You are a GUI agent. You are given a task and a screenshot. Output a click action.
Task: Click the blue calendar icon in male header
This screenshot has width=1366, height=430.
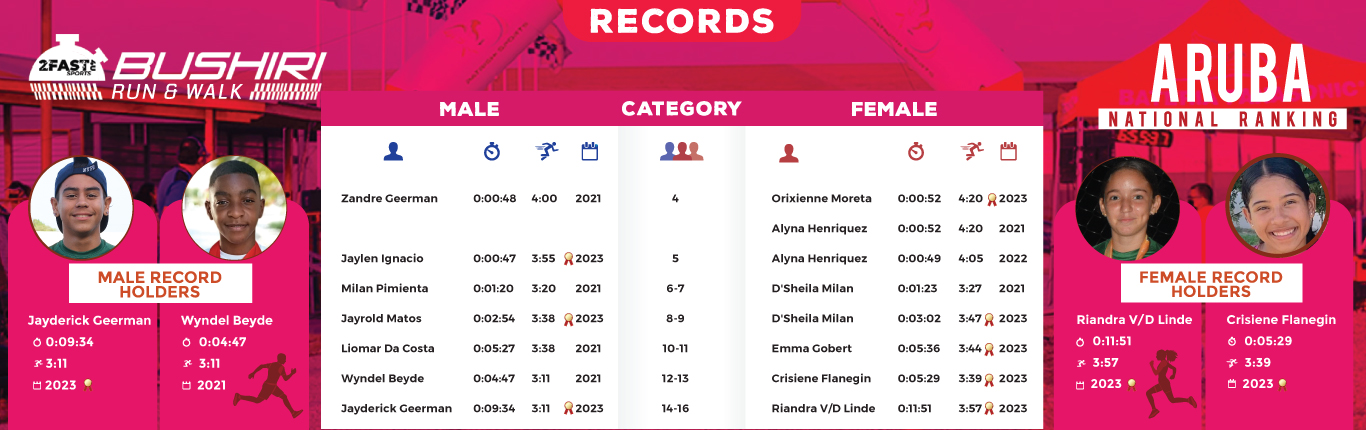[x=589, y=152]
